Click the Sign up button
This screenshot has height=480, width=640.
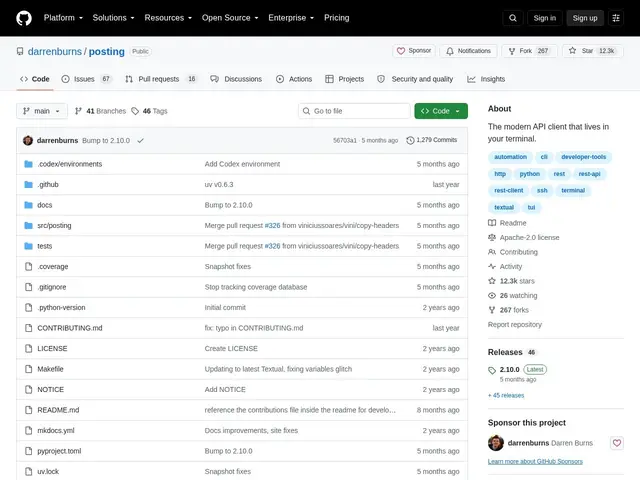coord(584,18)
